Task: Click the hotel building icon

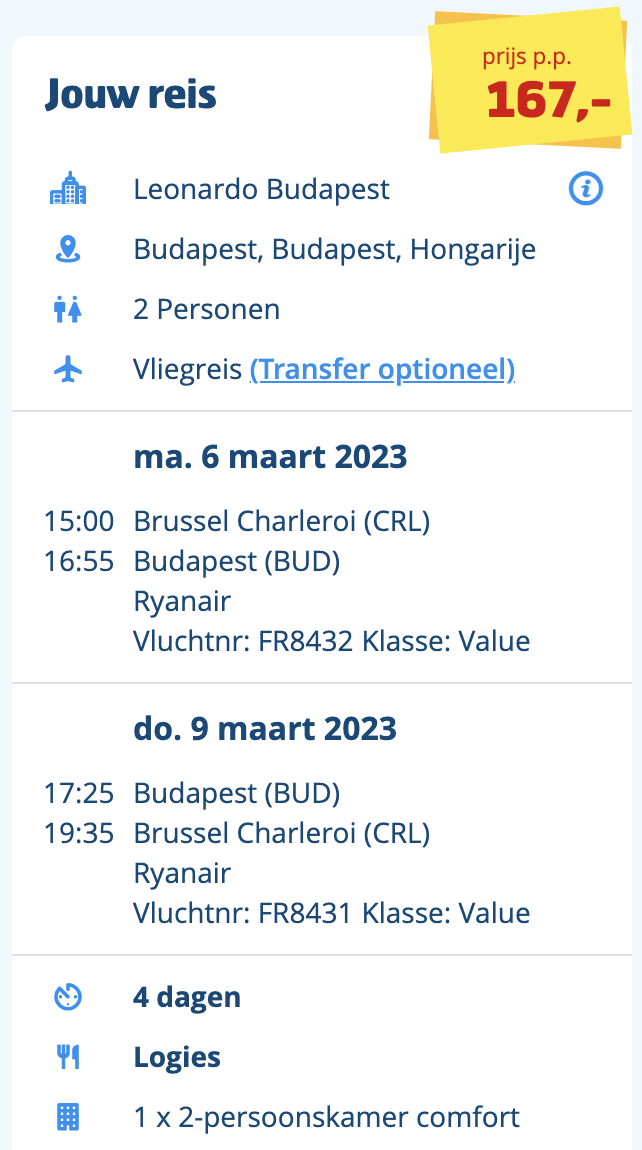Action: (68, 188)
